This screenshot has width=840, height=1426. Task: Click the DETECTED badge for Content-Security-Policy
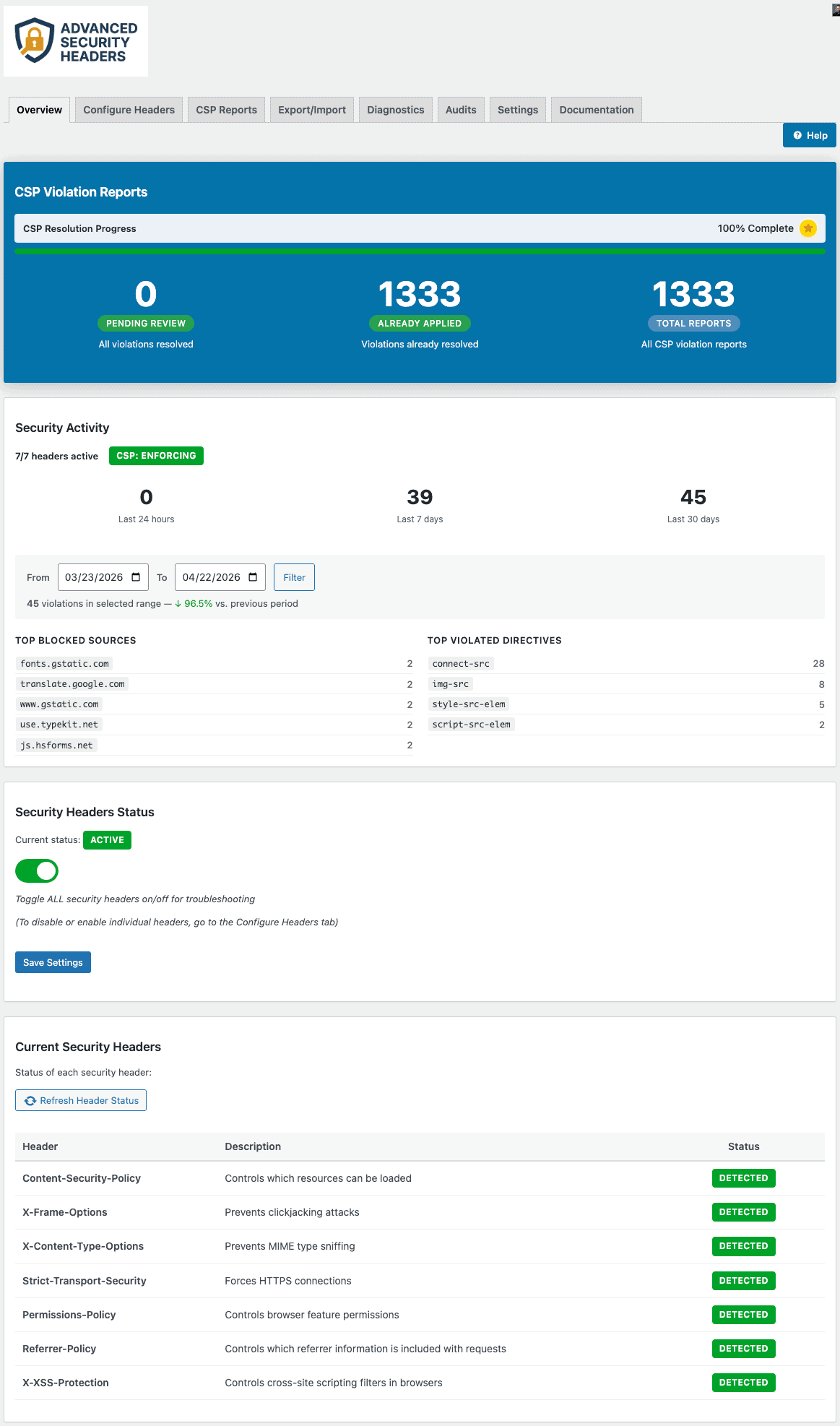(743, 1178)
